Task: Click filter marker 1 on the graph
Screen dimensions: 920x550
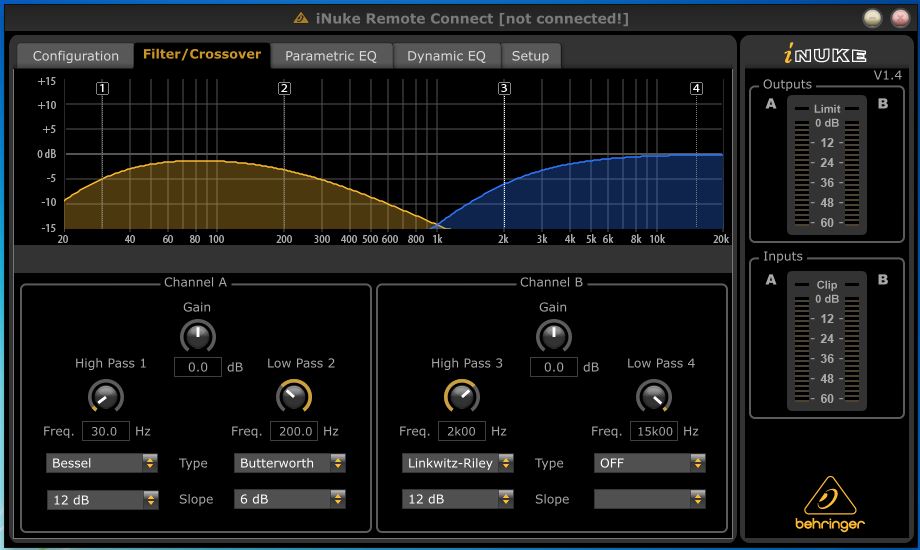Action: point(103,88)
